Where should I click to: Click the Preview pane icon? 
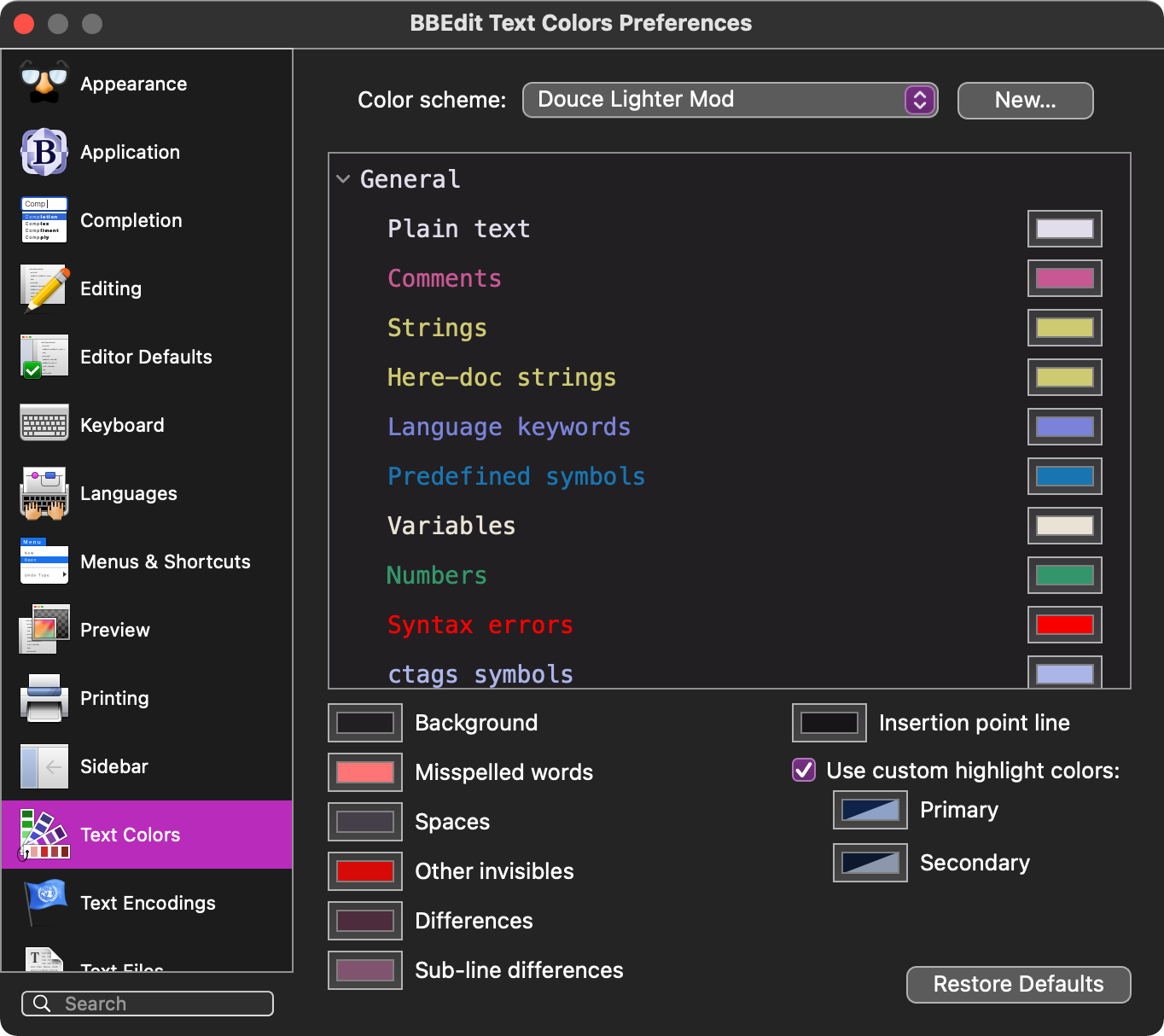(x=44, y=630)
